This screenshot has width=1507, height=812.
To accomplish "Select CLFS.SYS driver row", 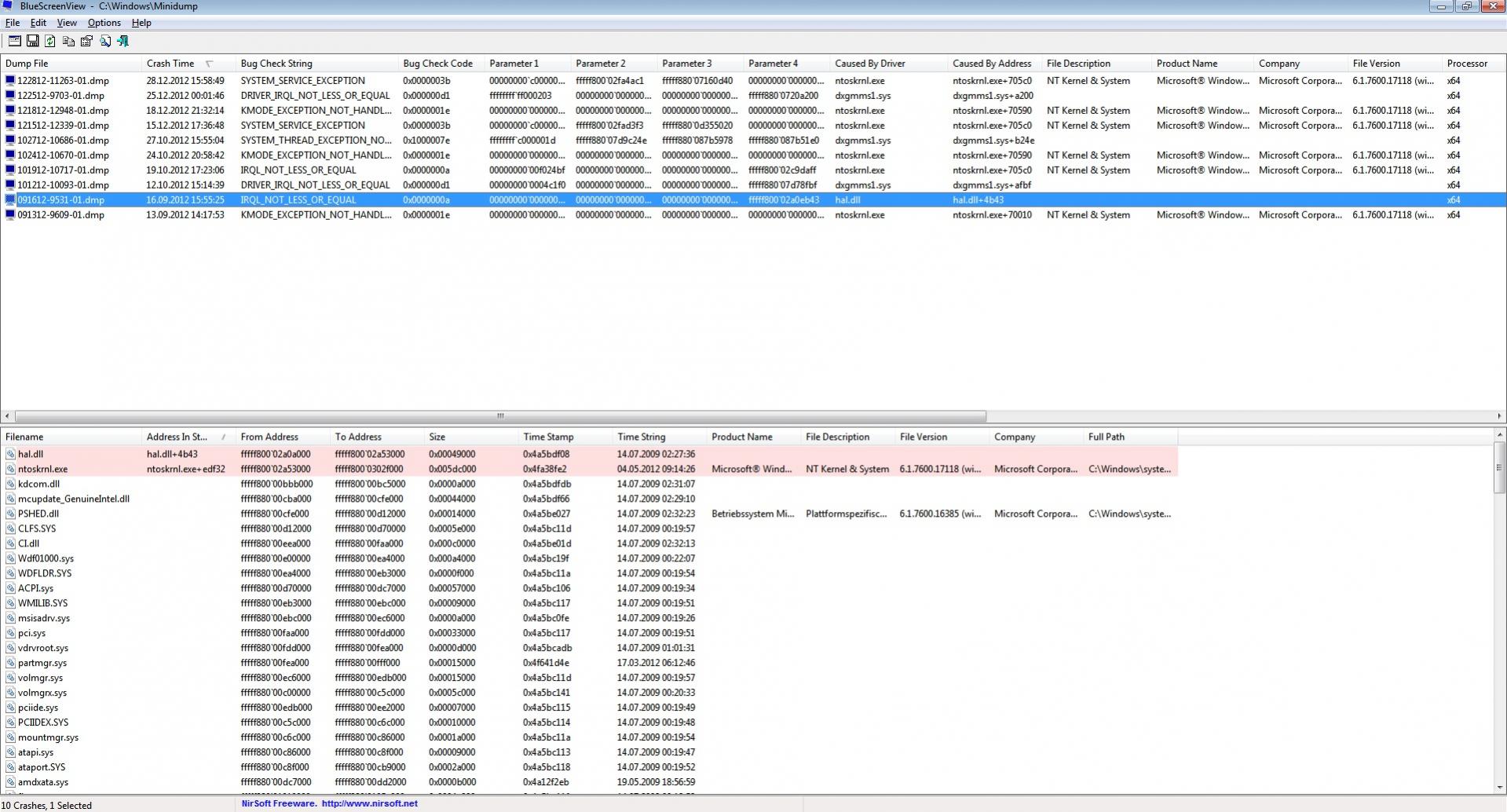I will click(x=589, y=529).
